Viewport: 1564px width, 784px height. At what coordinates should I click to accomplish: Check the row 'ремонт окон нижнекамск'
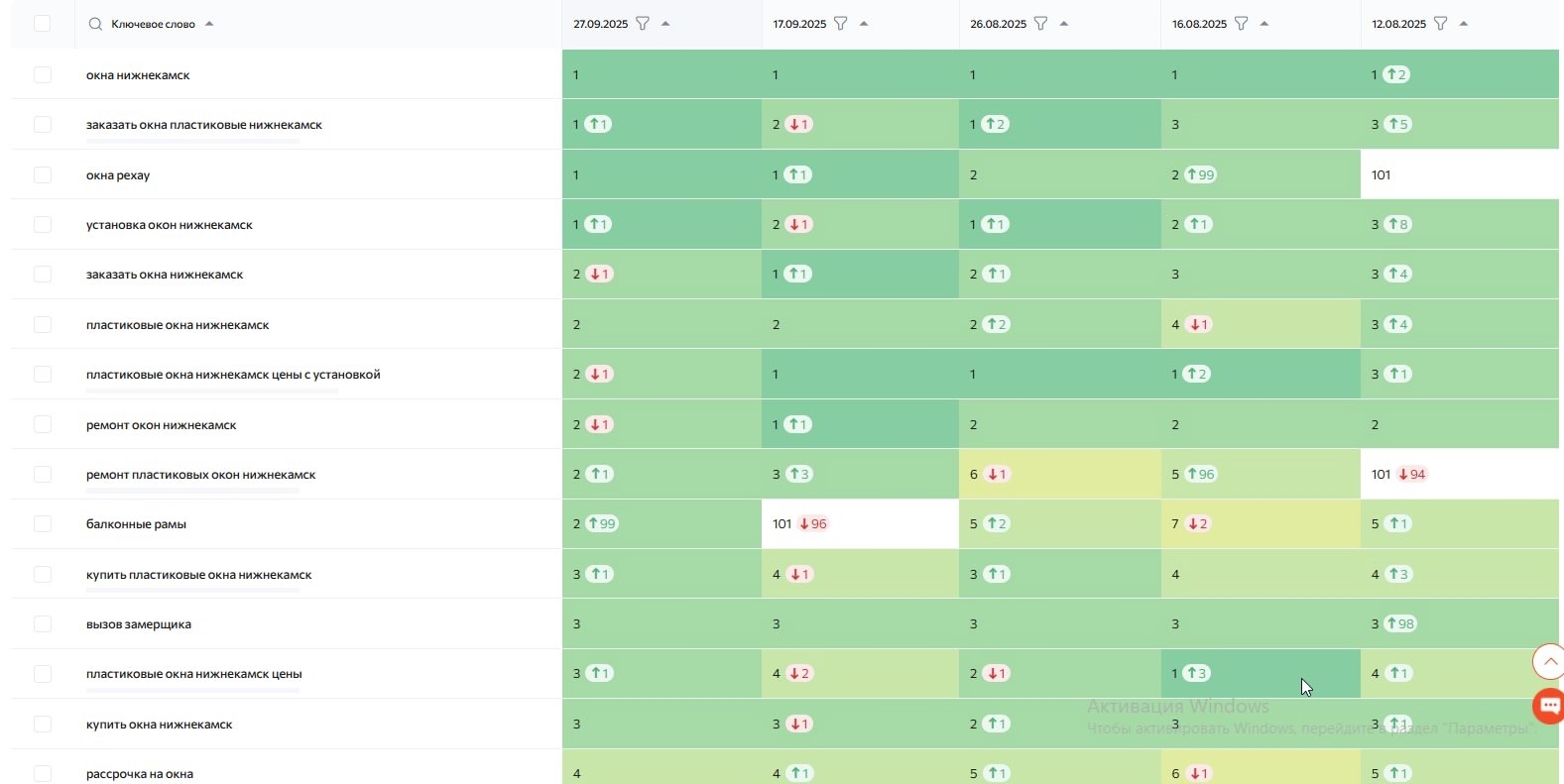42,424
